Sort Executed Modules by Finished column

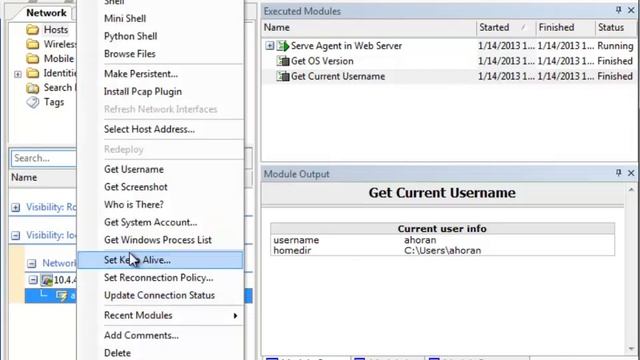pos(565,27)
